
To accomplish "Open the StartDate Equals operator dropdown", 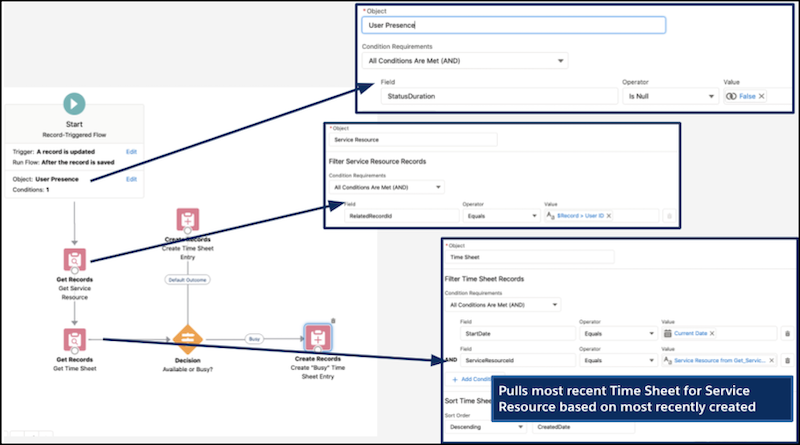I will point(618,333).
